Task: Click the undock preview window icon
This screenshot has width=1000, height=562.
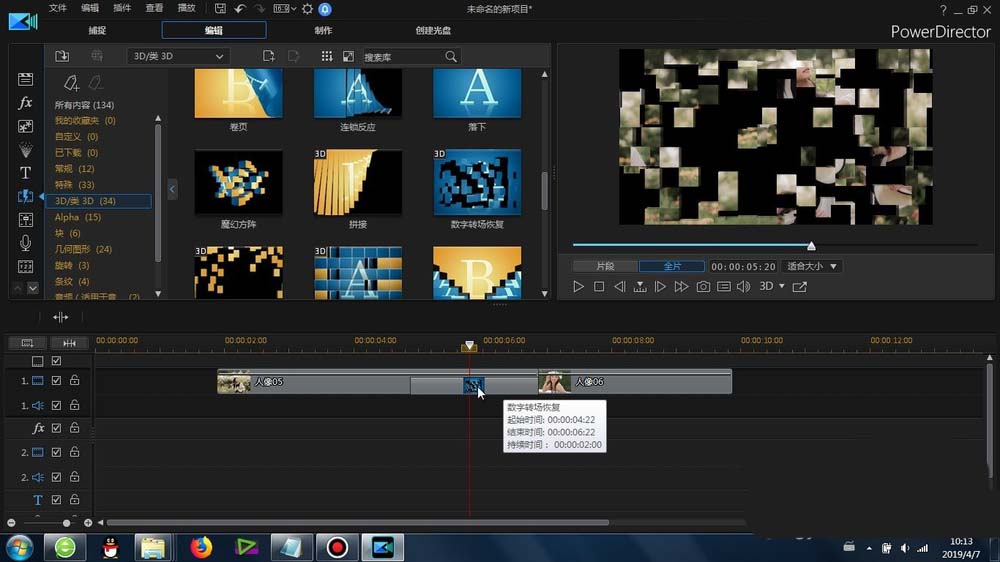Action: [799, 287]
